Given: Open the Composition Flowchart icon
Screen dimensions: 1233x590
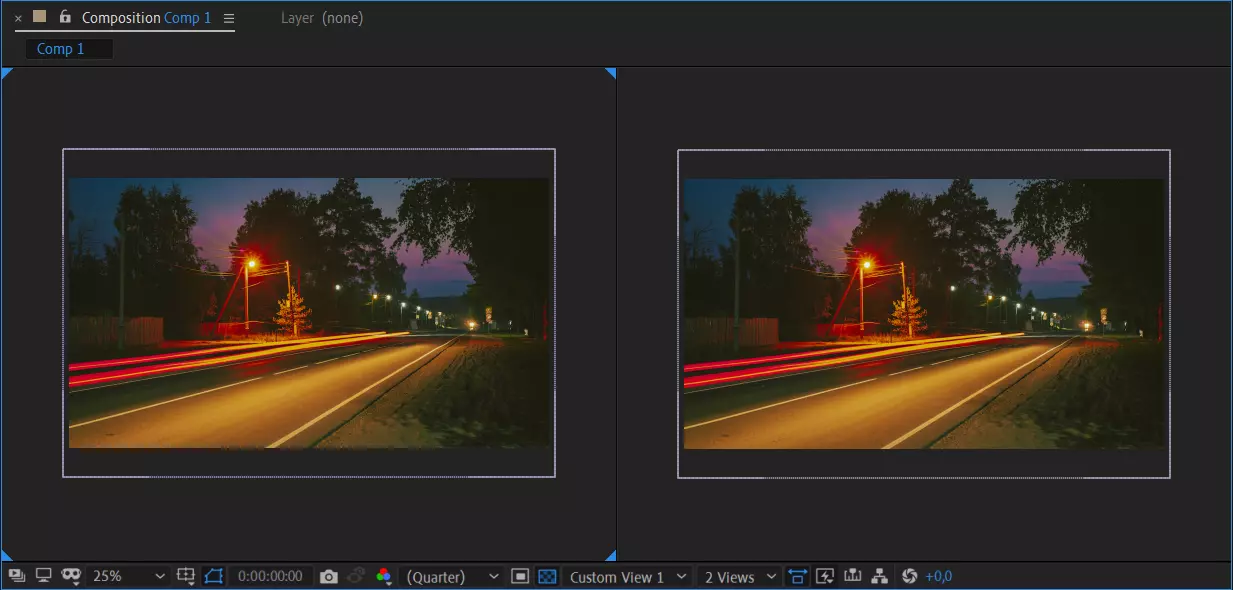Looking at the screenshot, I should coord(880,577).
